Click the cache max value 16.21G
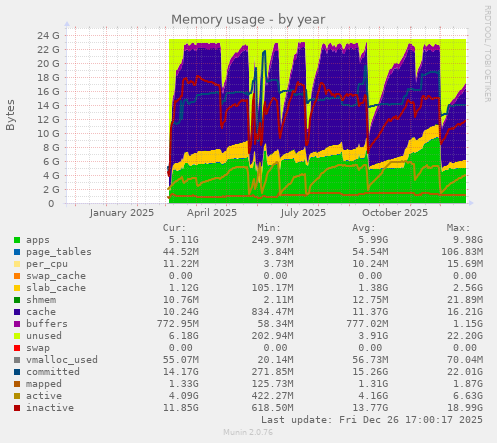Image resolution: width=497 pixels, height=443 pixels. [x=465, y=312]
